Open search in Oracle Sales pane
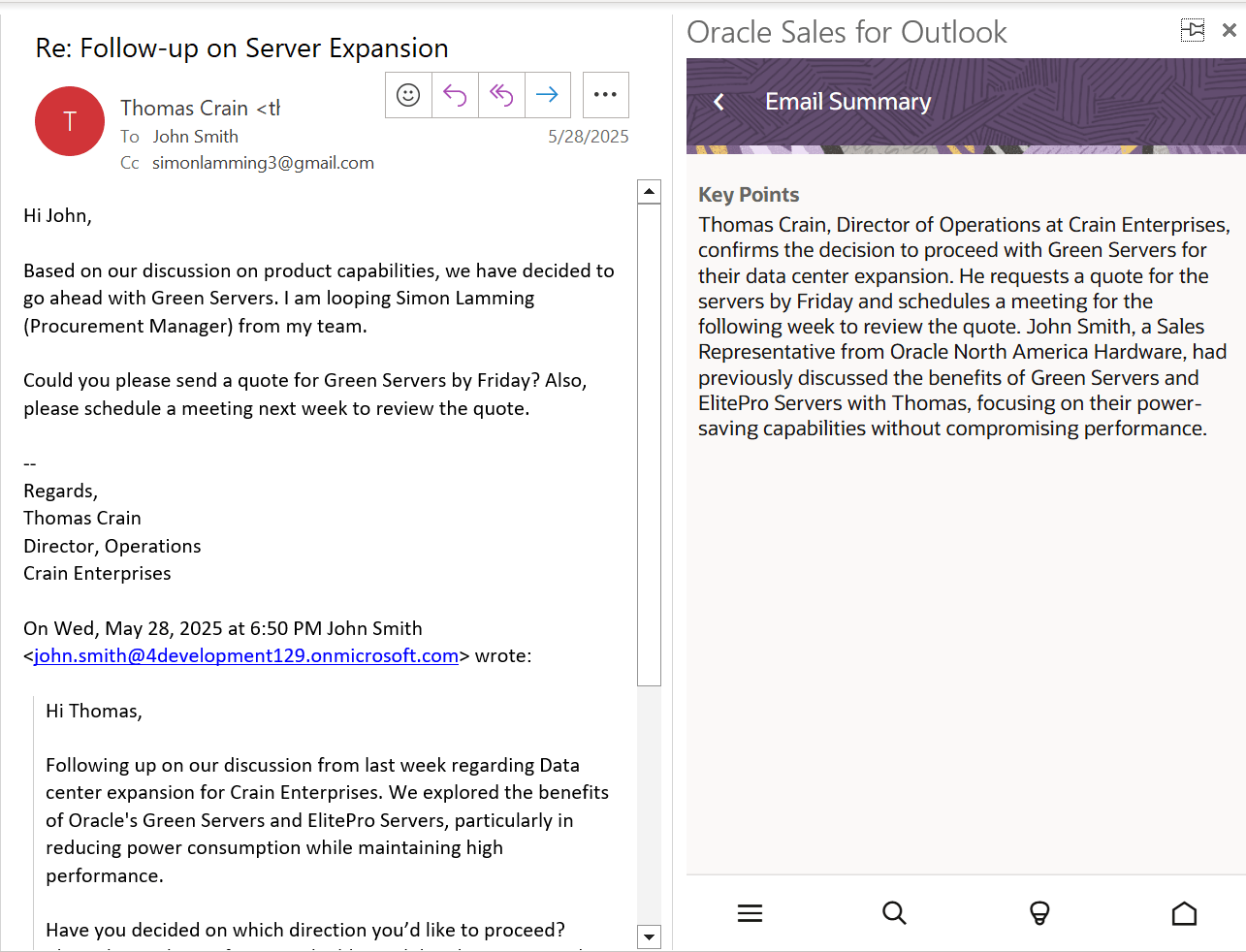 (x=894, y=913)
